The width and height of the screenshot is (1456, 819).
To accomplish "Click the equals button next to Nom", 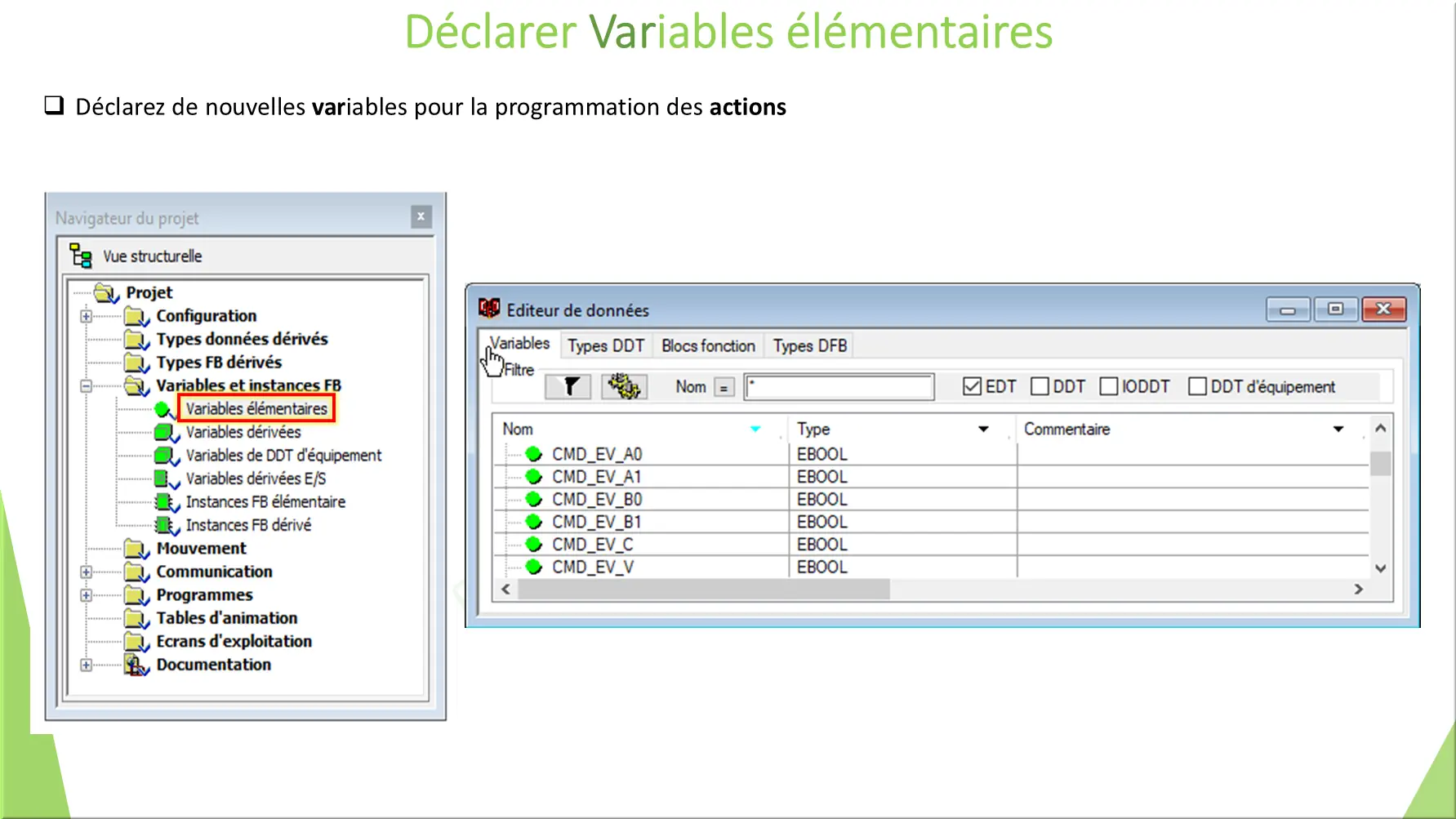I will [x=725, y=386].
